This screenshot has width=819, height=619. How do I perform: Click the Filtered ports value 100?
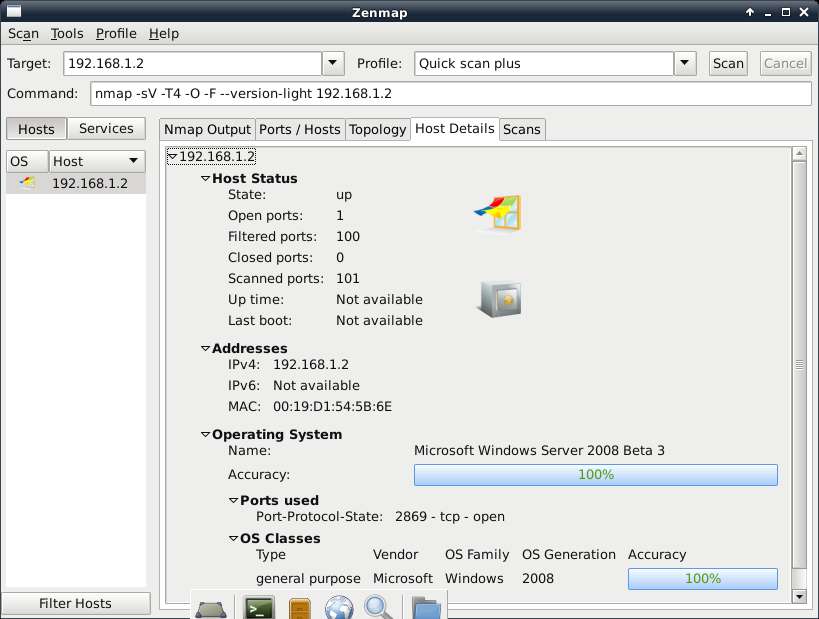(348, 236)
